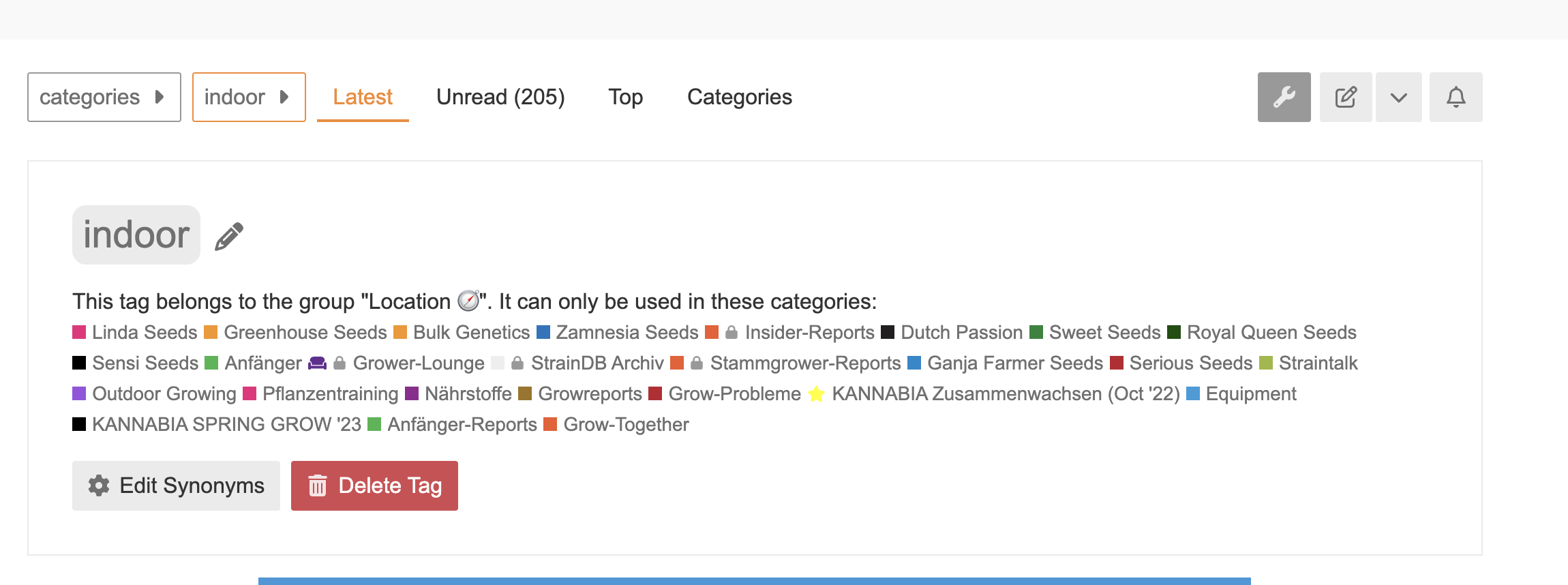Select the Latest tab
Viewport: 1568px width, 585px height.
pos(363,97)
